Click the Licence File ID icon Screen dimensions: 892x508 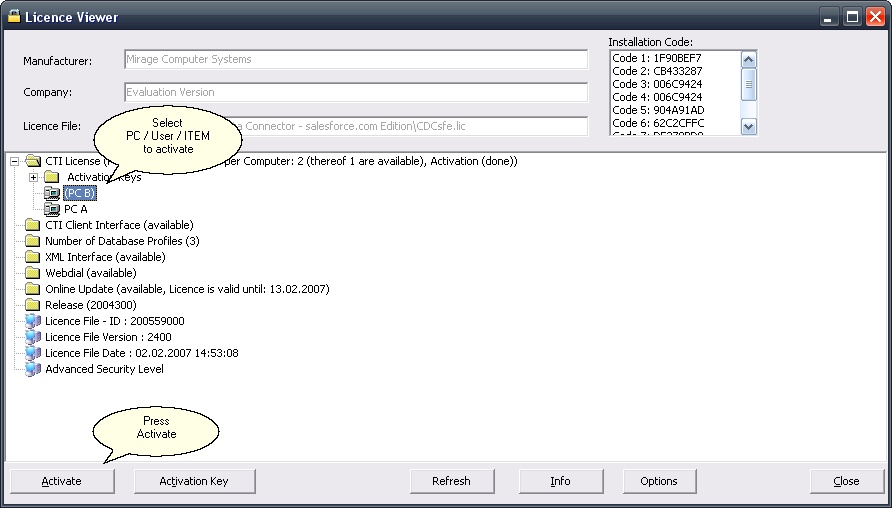tap(33, 321)
